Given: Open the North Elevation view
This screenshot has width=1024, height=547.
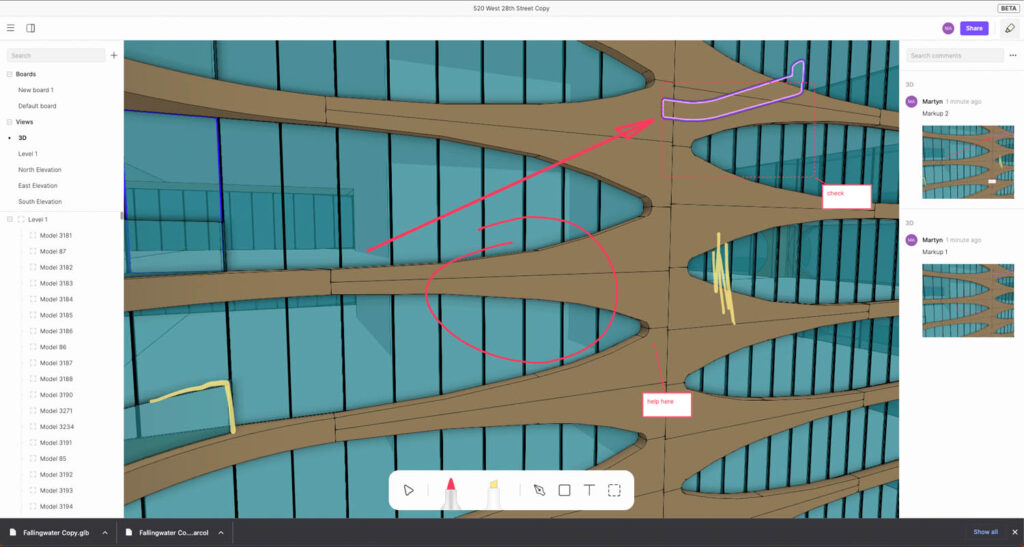Looking at the screenshot, I should pyautogui.click(x=39, y=170).
